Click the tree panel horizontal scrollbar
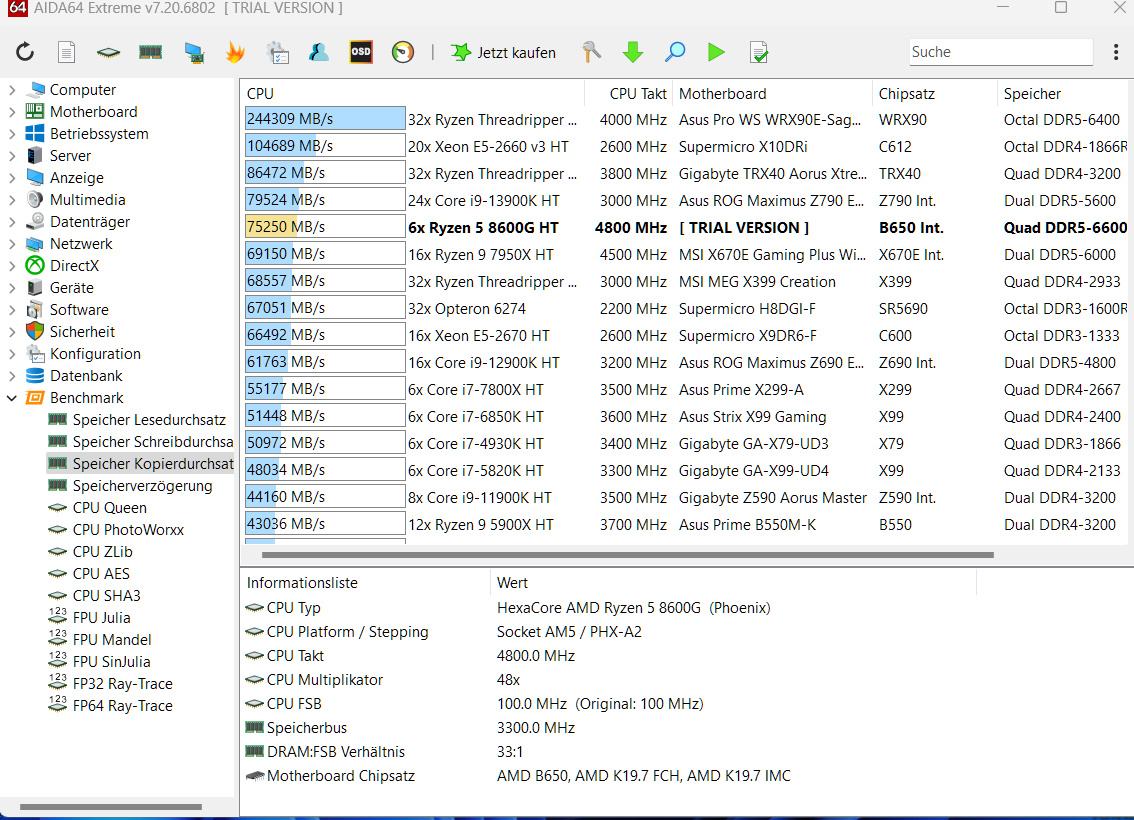Image resolution: width=1134 pixels, height=820 pixels. (111, 807)
